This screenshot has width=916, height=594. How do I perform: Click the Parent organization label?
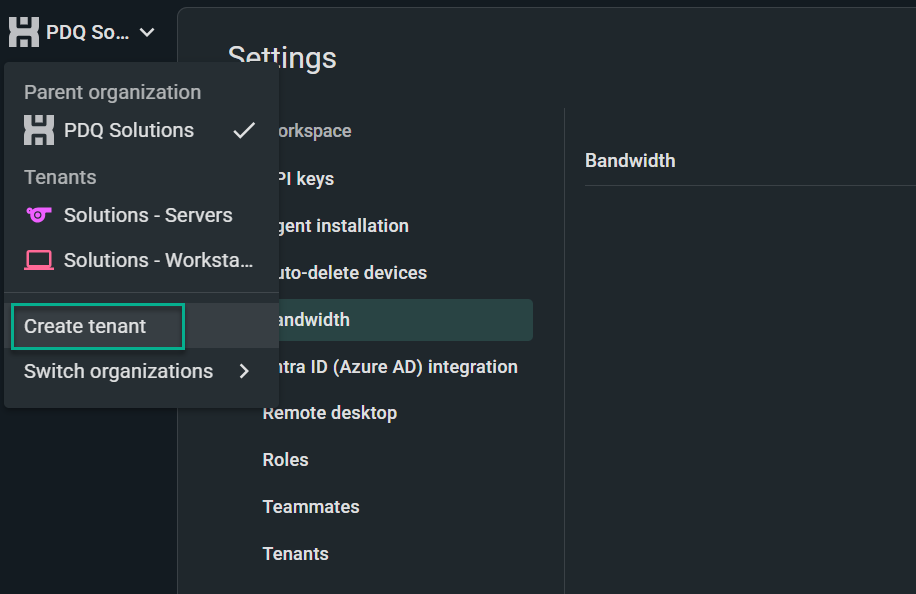pos(112,92)
